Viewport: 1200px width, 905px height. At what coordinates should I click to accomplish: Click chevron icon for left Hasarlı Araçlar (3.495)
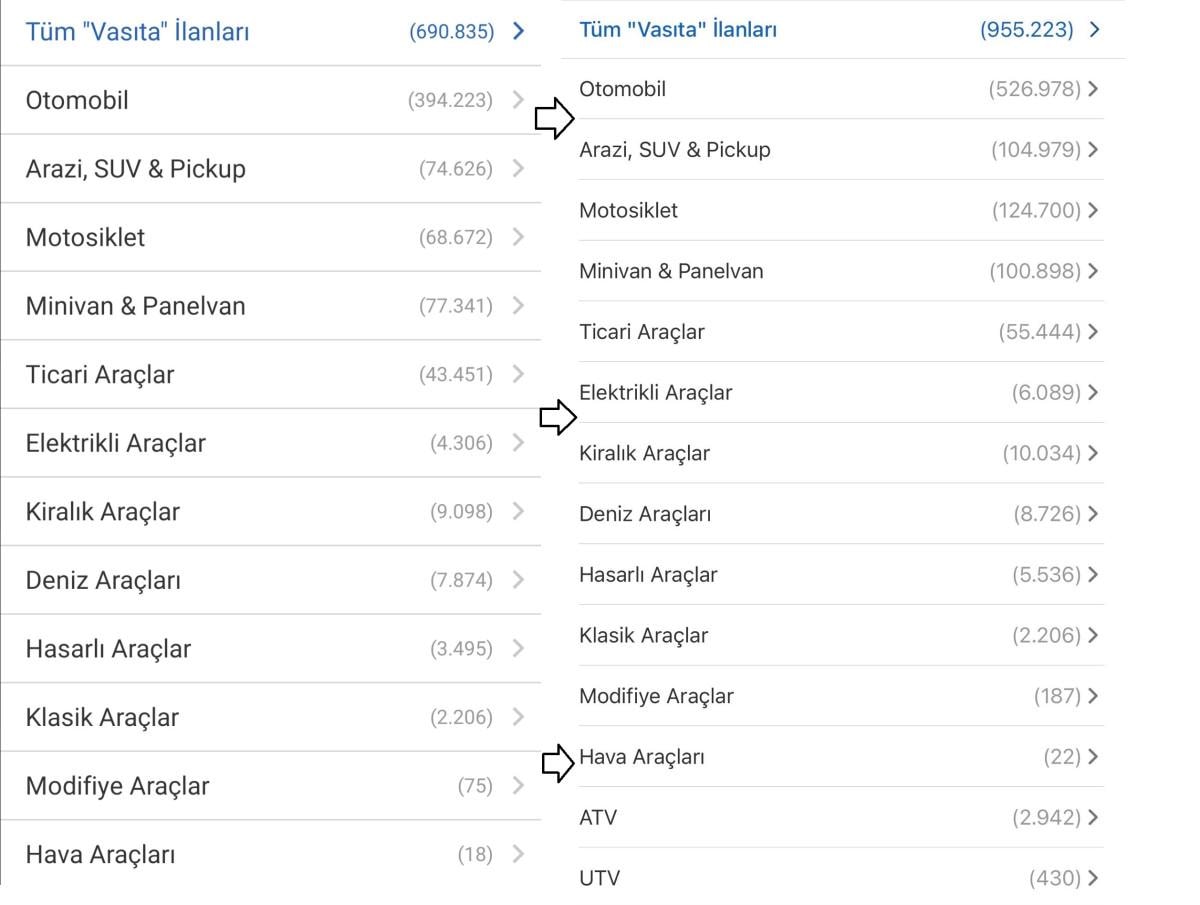click(518, 649)
